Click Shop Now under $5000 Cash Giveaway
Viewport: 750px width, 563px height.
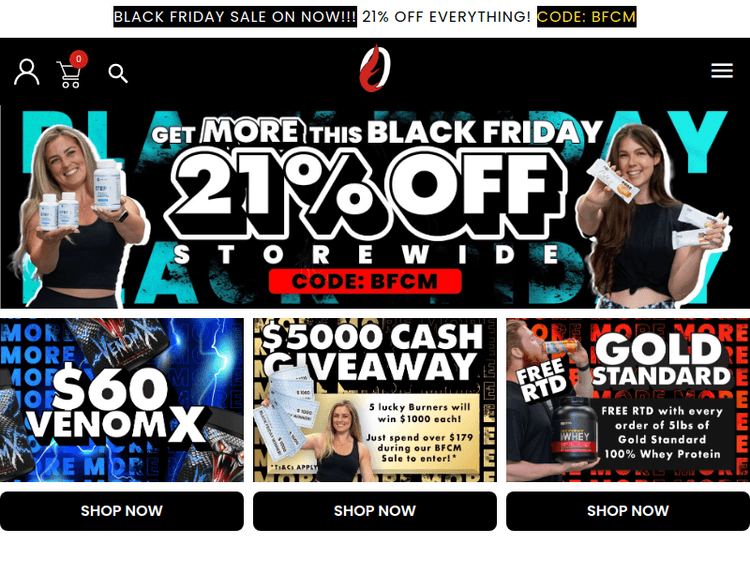375,511
